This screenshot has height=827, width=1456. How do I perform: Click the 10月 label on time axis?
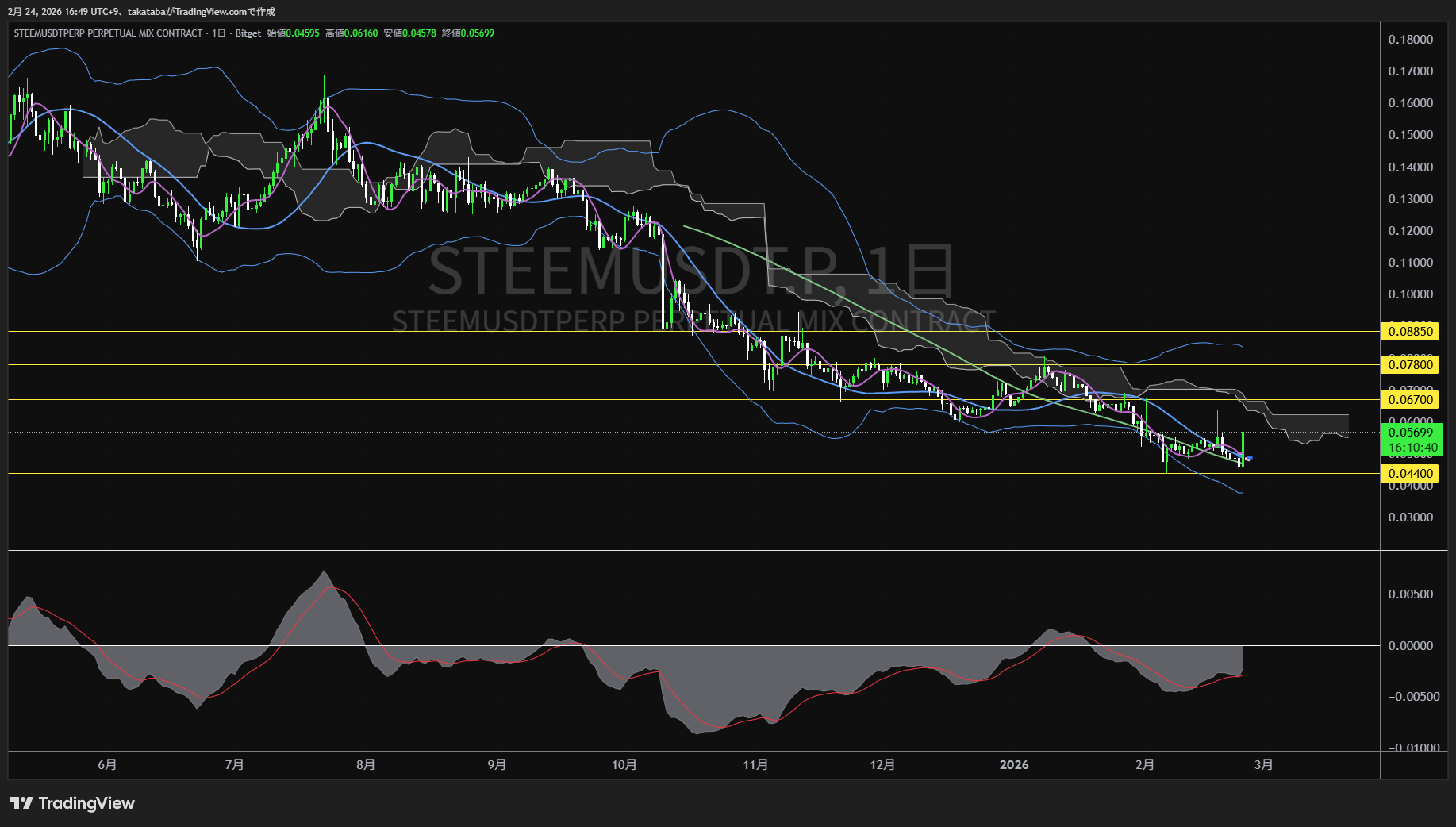point(624,765)
